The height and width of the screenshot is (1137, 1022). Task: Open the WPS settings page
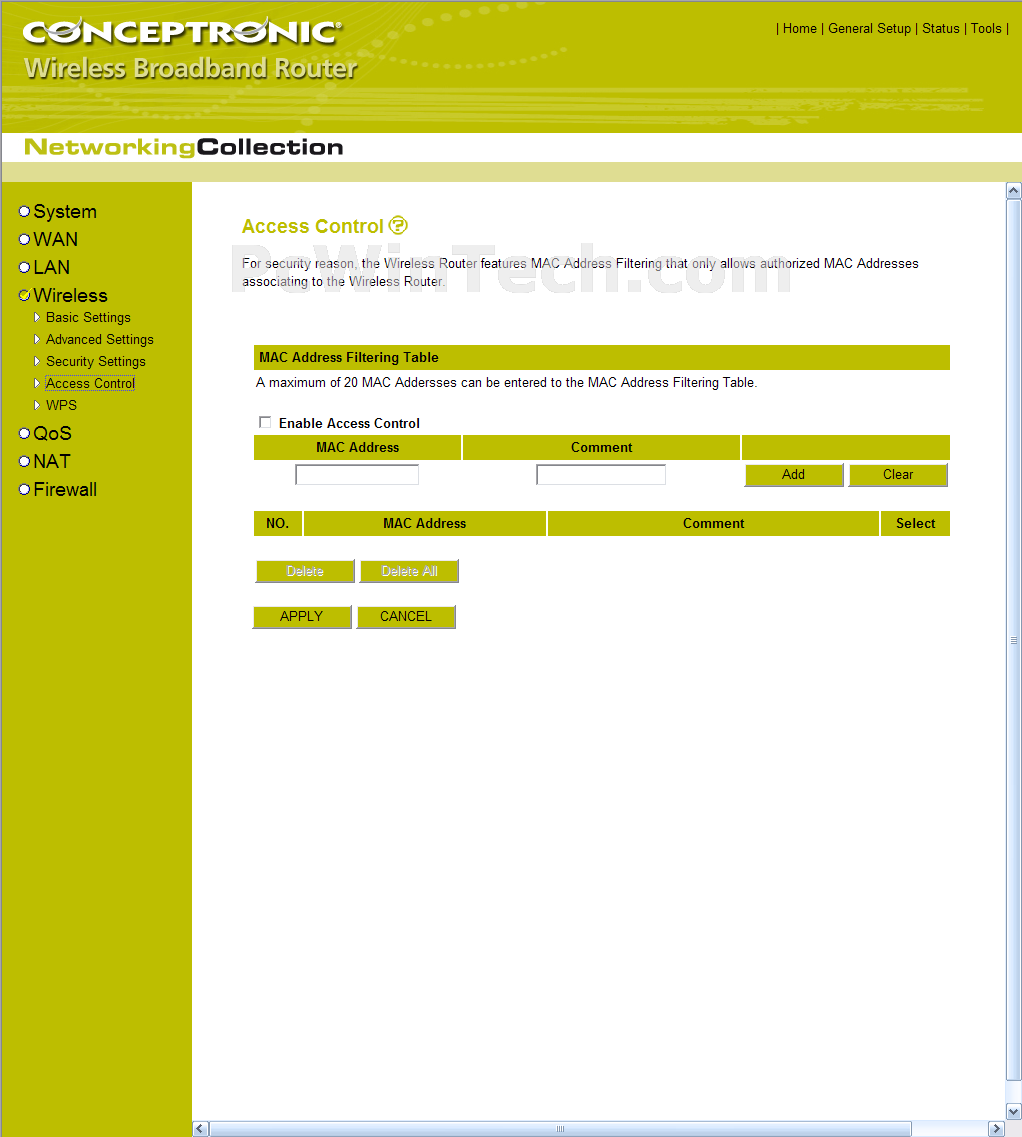pos(62,405)
